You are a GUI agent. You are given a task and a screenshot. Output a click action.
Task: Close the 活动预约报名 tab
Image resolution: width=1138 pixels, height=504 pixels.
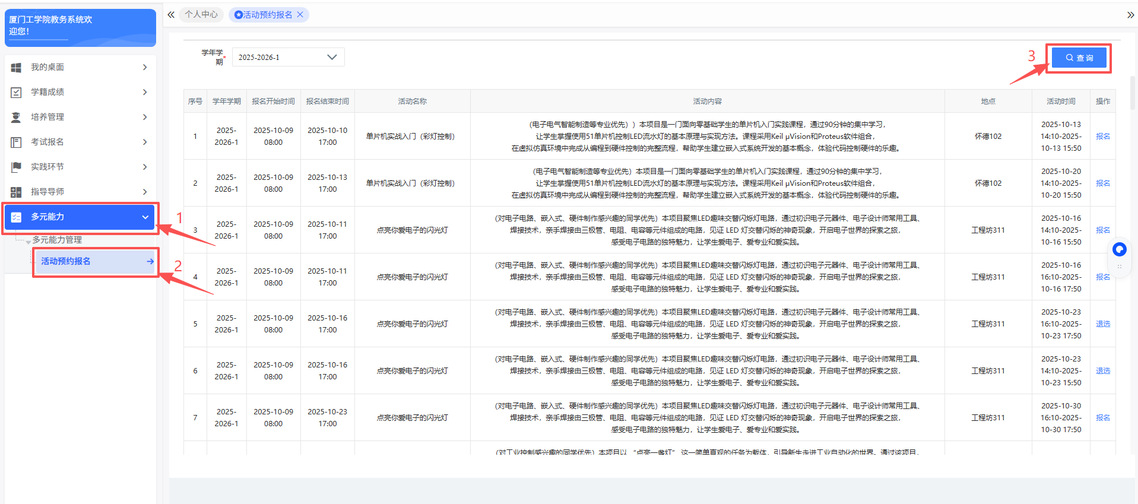pyautogui.click(x=300, y=15)
